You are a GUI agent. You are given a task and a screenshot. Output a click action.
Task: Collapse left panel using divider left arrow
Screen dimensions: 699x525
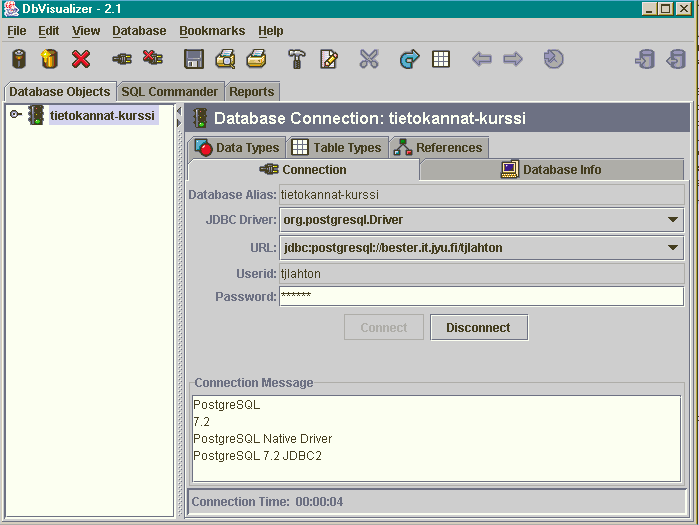pyautogui.click(x=179, y=111)
